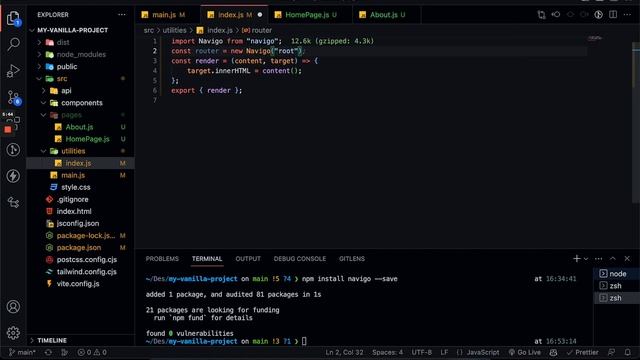Click UTF-8 encoding selector

pyautogui.click(x=422, y=352)
